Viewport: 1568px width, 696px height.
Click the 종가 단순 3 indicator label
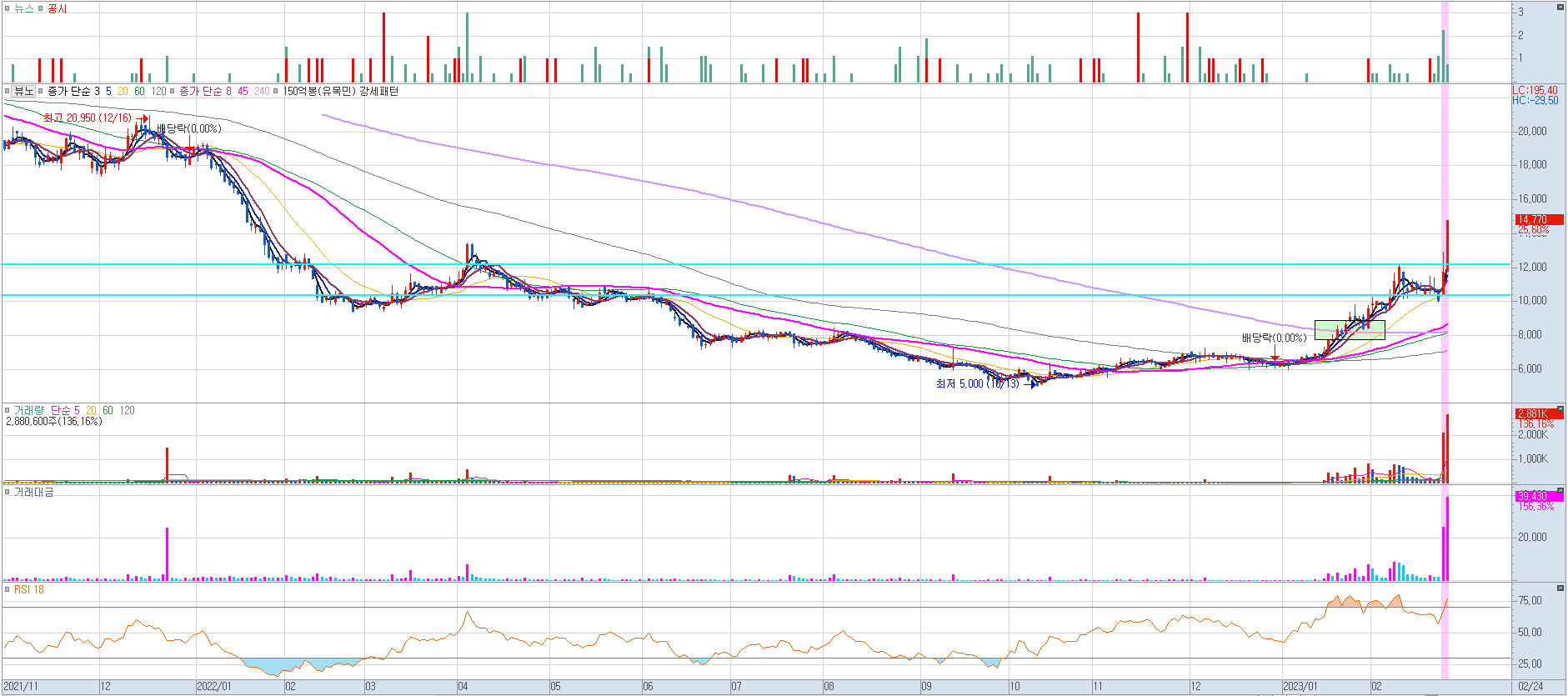73,91
